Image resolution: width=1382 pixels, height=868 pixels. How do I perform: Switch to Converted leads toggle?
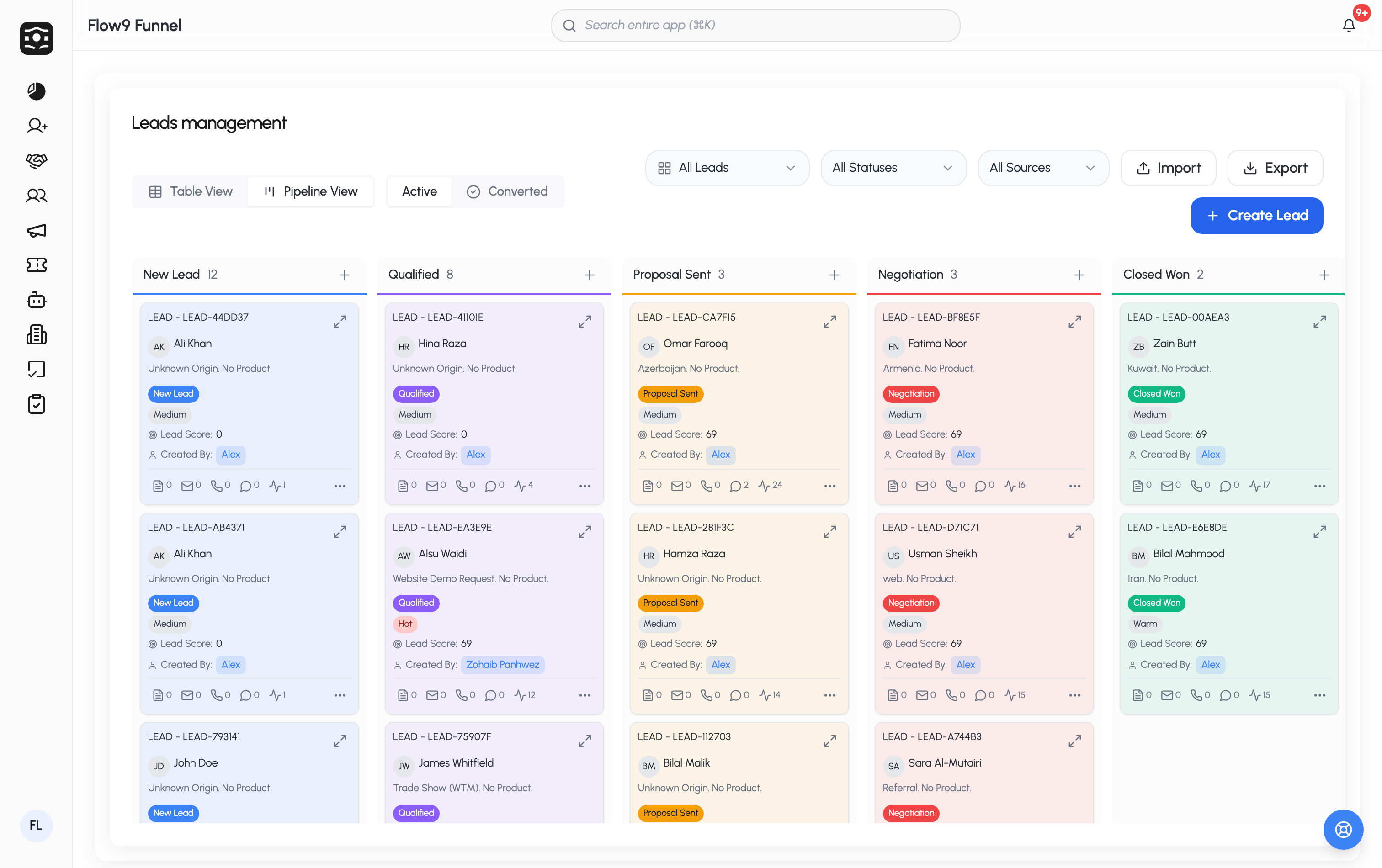pos(507,191)
